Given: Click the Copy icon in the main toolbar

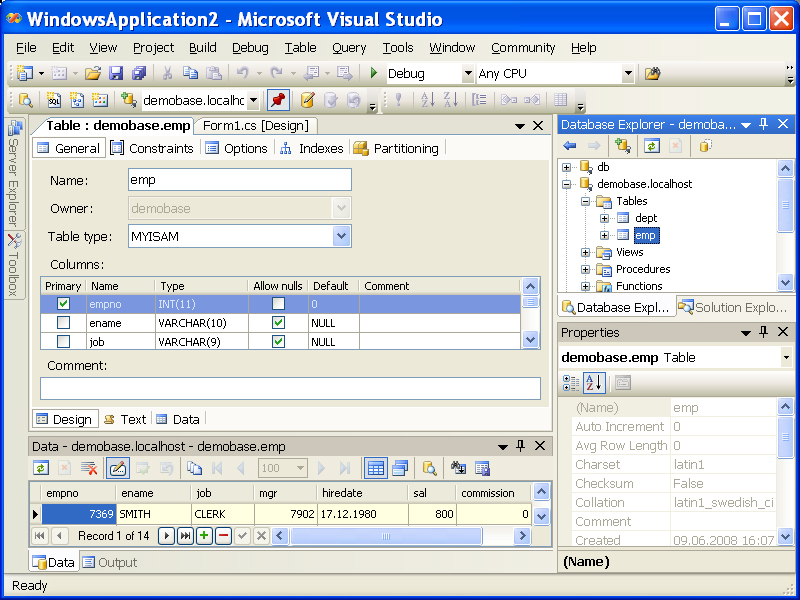Looking at the screenshot, I should pyautogui.click(x=190, y=73).
